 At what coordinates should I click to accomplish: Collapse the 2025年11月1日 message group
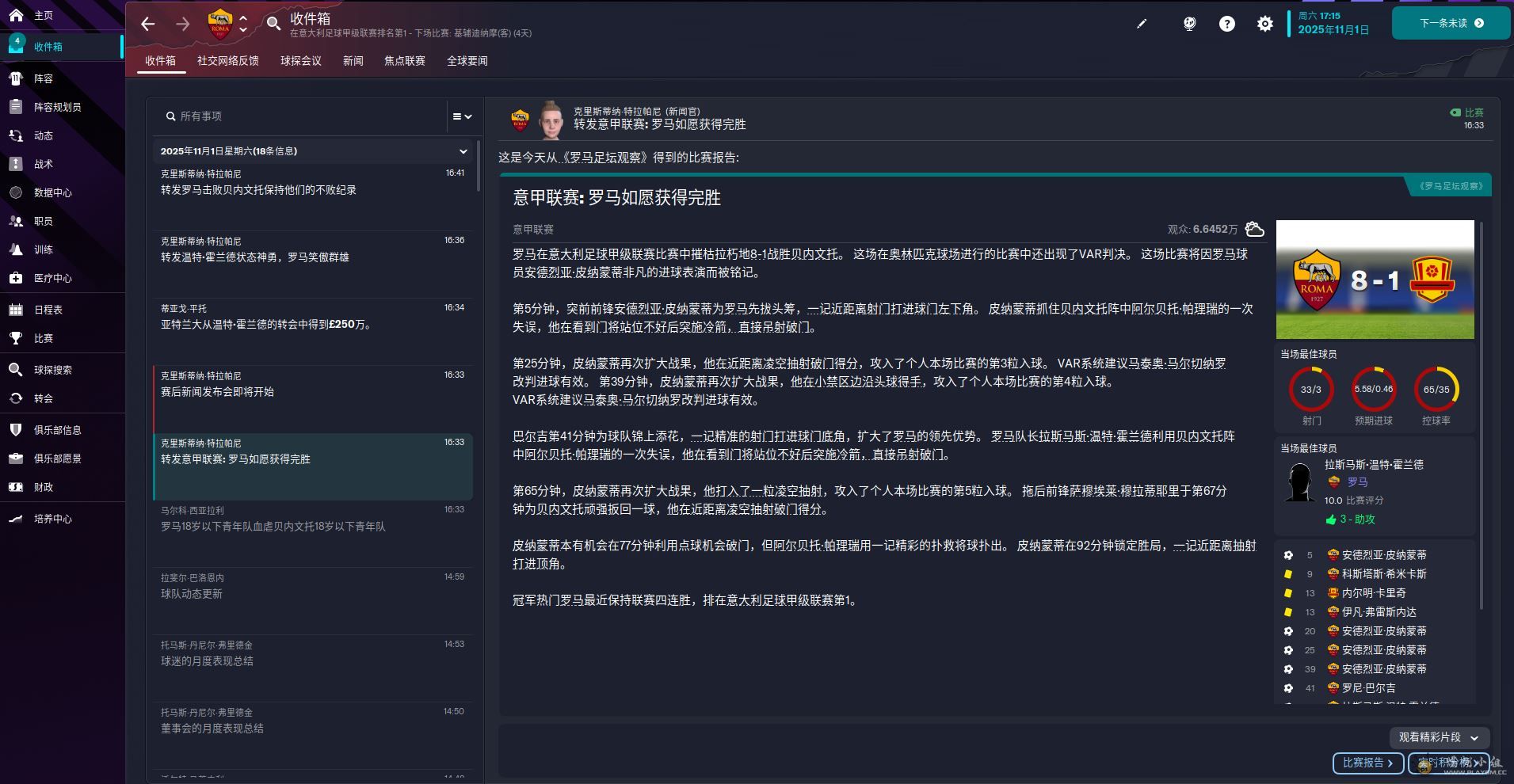463,151
